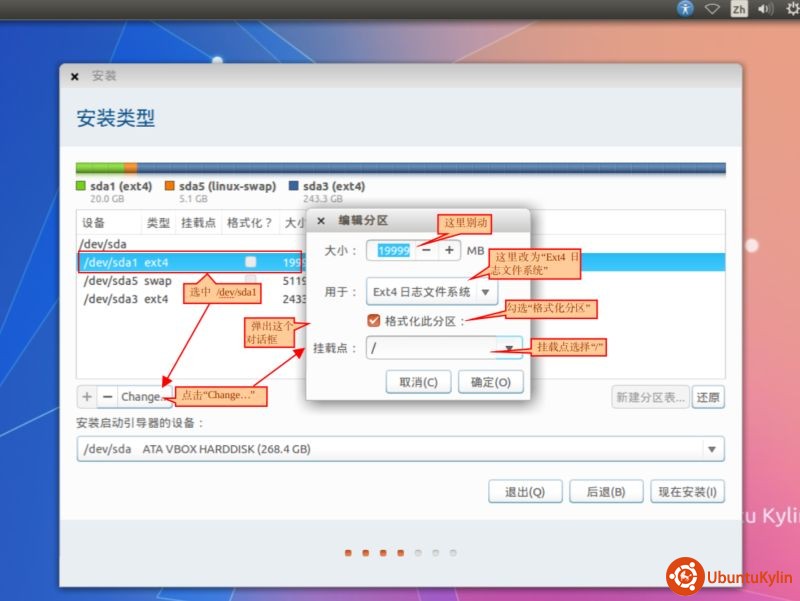Decrease partition size with minus stepper
This screenshot has height=601, width=800.
[426, 250]
